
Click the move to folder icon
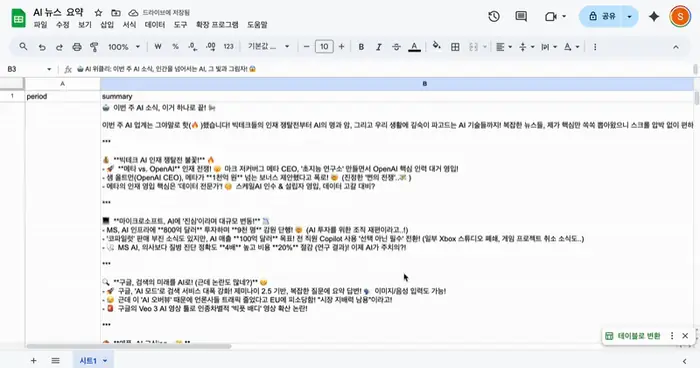coord(116,13)
